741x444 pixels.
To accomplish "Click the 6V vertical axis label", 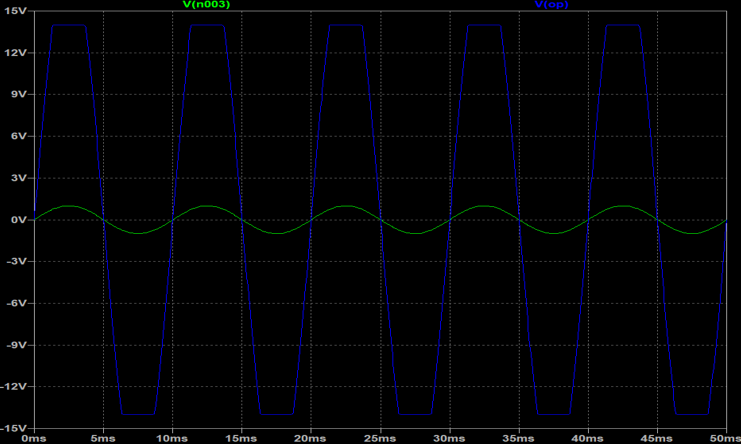I will 19,136.
